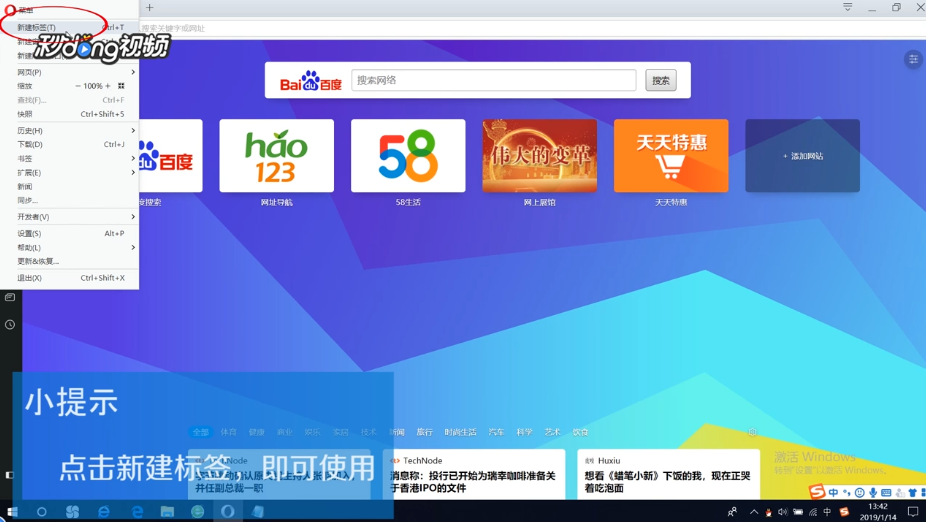Open the 58生活 speed dial tile
926x522 pixels.
click(x=408, y=156)
